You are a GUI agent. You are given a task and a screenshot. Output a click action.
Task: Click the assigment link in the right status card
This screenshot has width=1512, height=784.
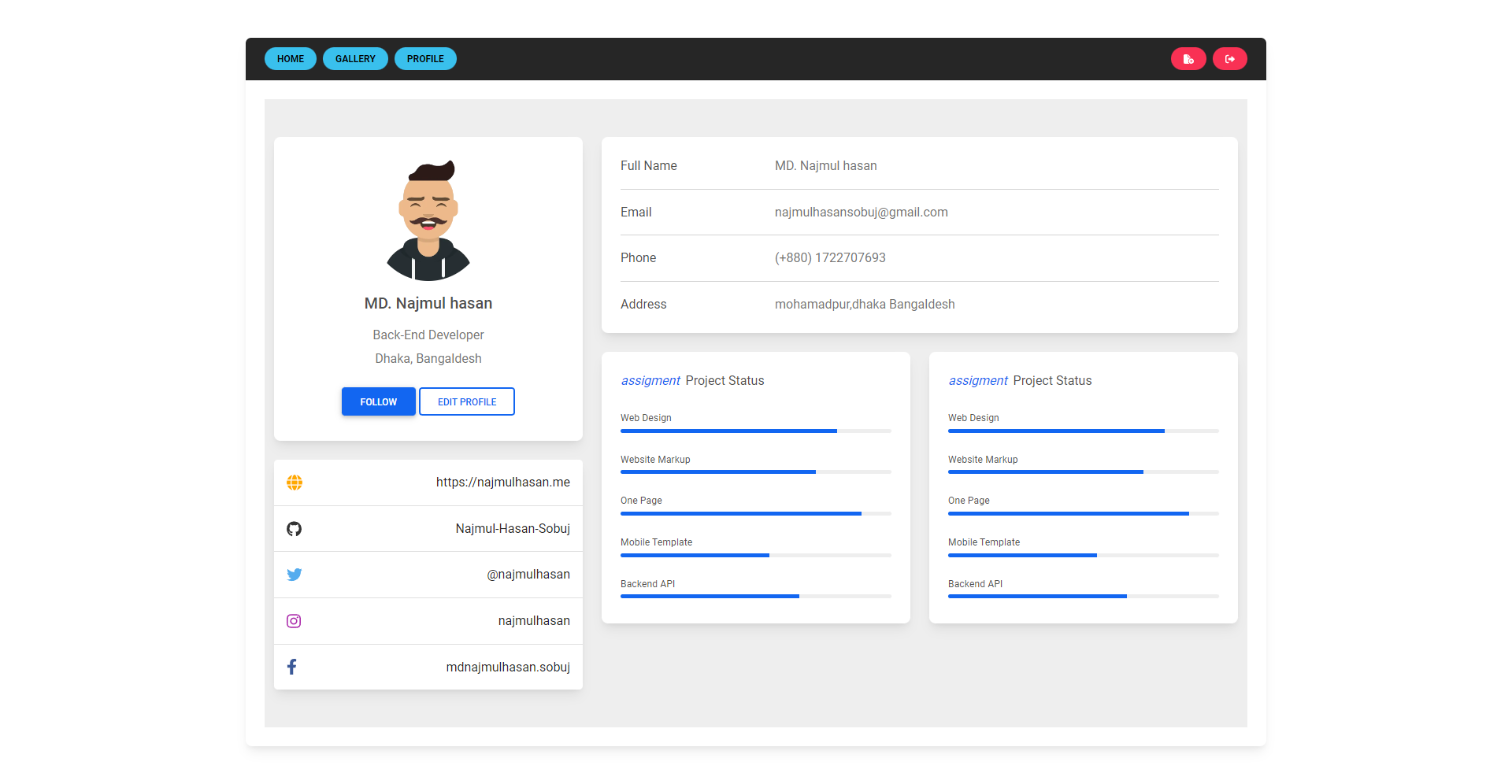point(977,380)
